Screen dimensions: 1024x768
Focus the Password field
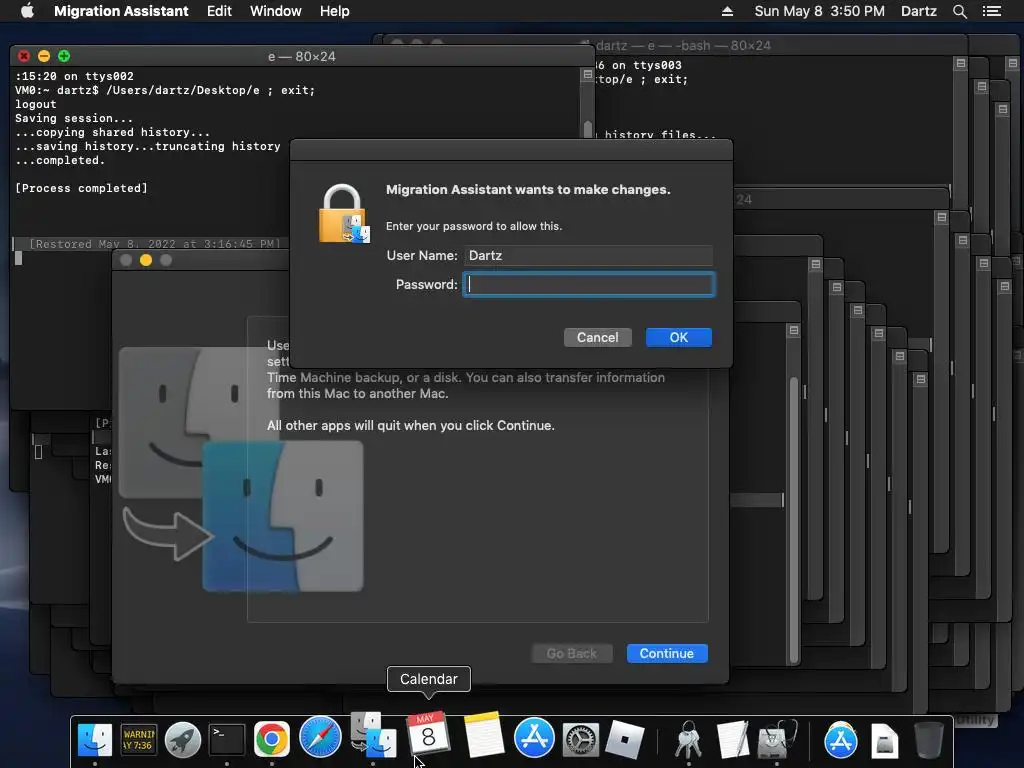point(588,285)
